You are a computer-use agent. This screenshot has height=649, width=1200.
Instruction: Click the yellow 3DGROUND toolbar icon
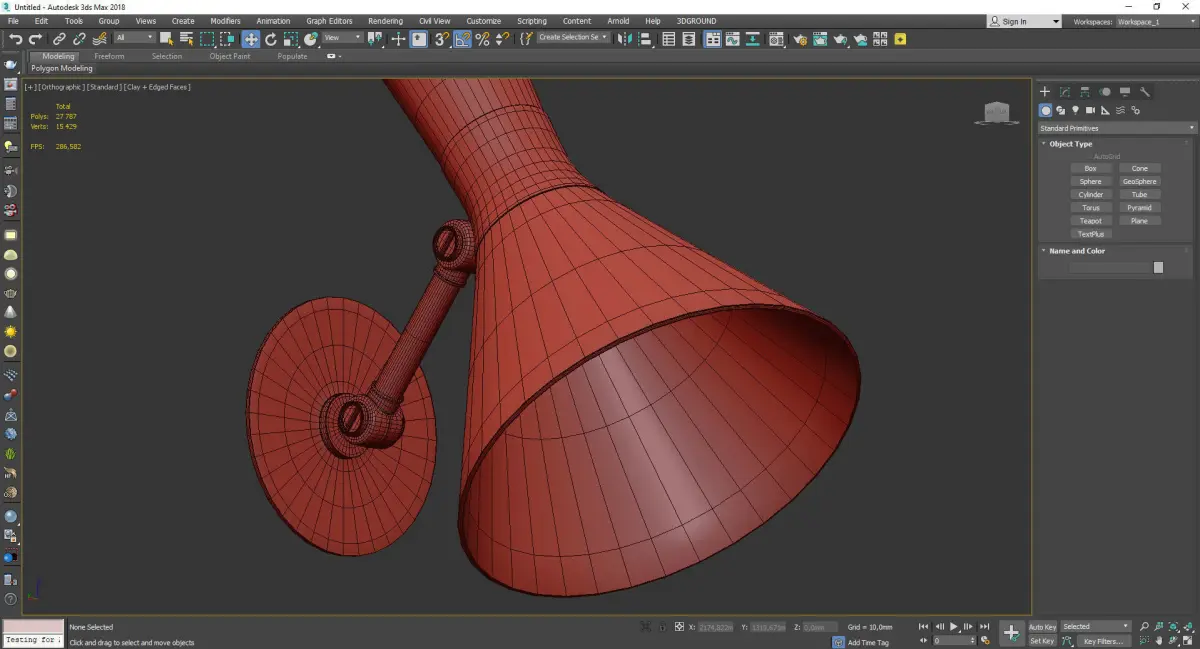point(900,39)
